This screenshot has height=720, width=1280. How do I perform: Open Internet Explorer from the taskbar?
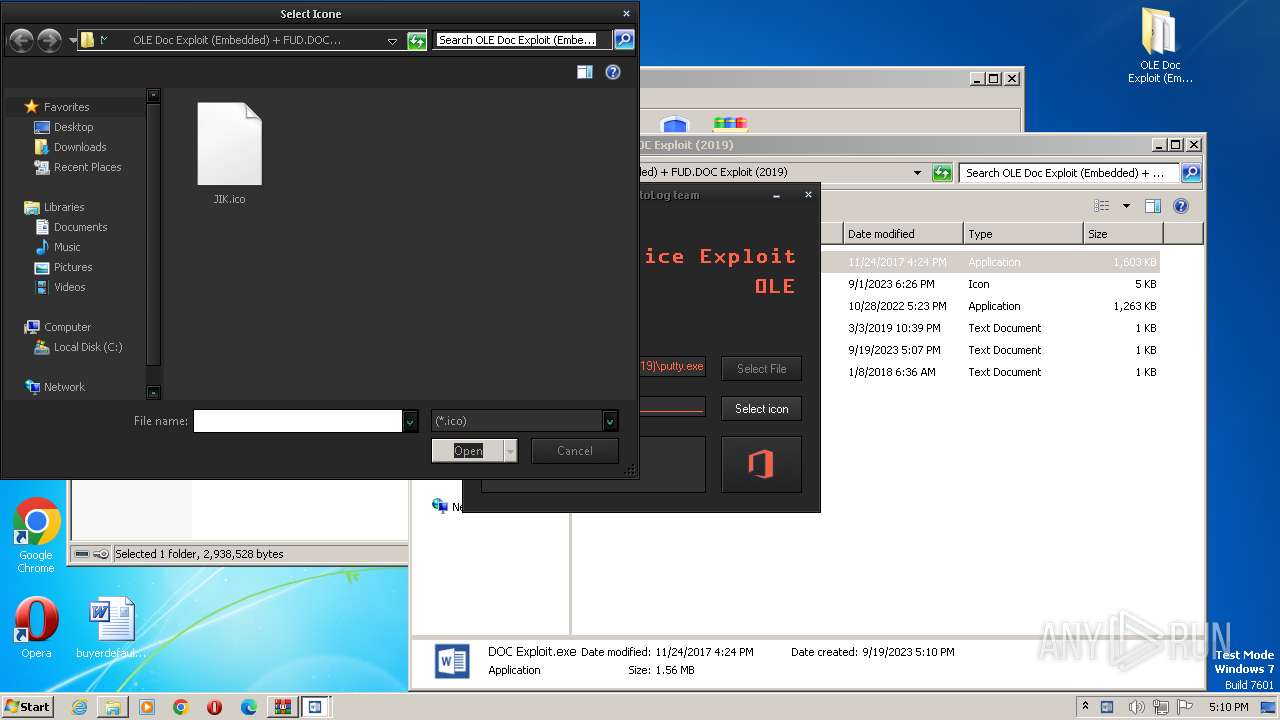click(79, 707)
